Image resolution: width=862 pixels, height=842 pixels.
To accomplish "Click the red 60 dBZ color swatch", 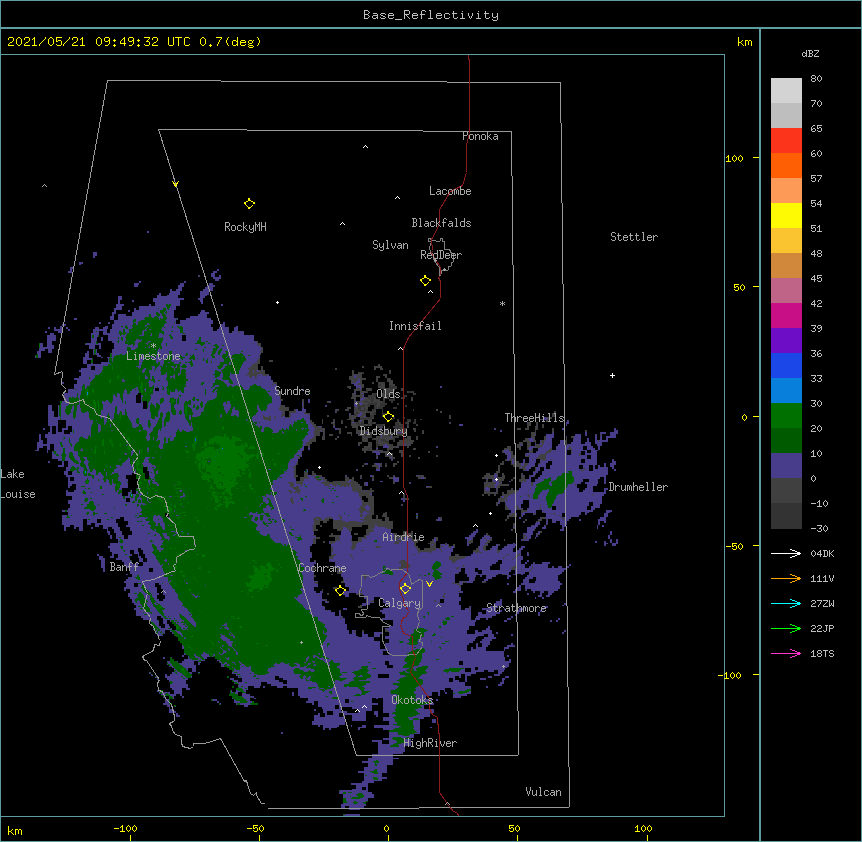I will [786, 141].
